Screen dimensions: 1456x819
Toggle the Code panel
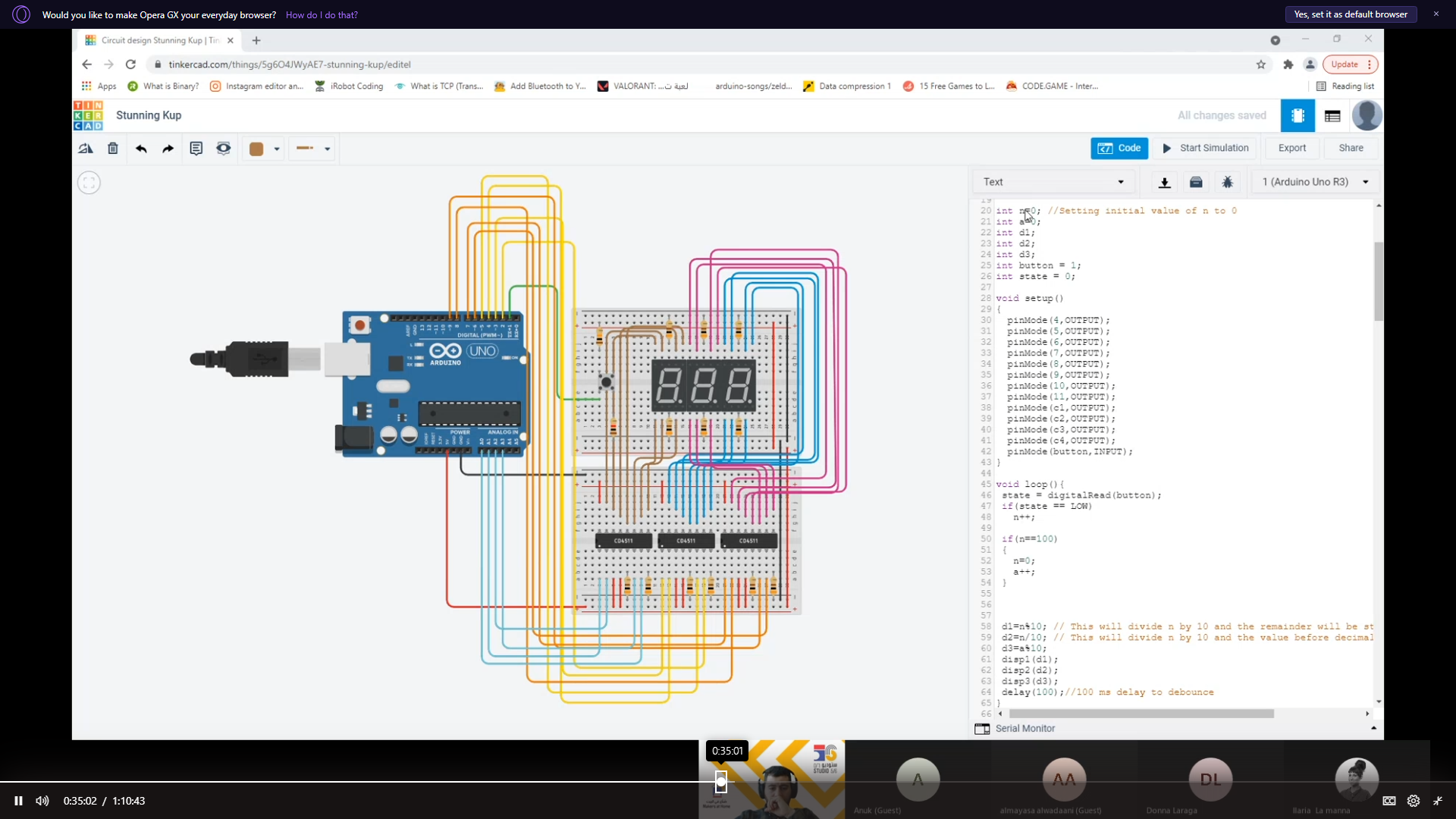(x=1119, y=148)
